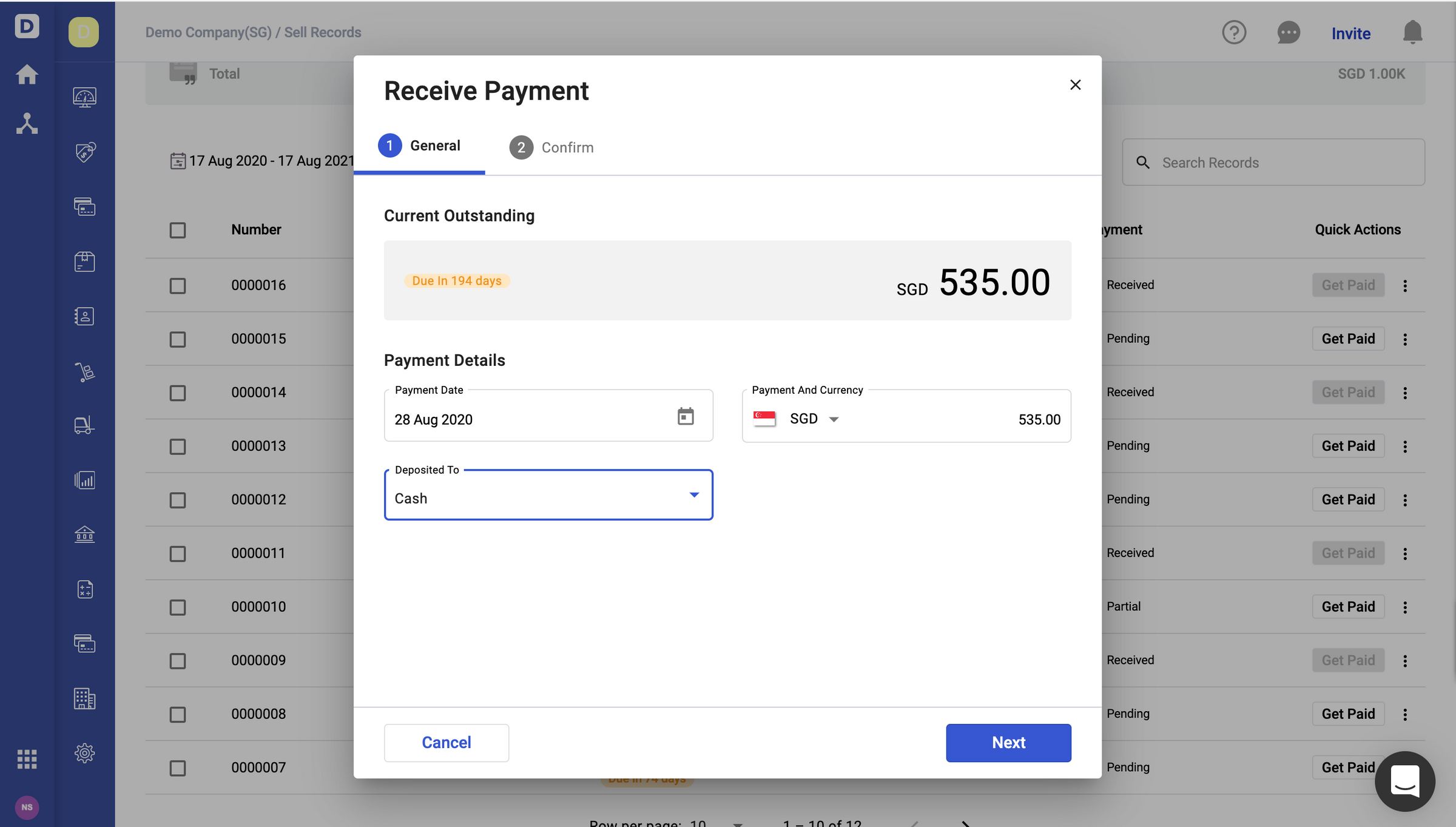Open the Help question-mark icon
This screenshot has height=827, width=1456.
point(1235,33)
